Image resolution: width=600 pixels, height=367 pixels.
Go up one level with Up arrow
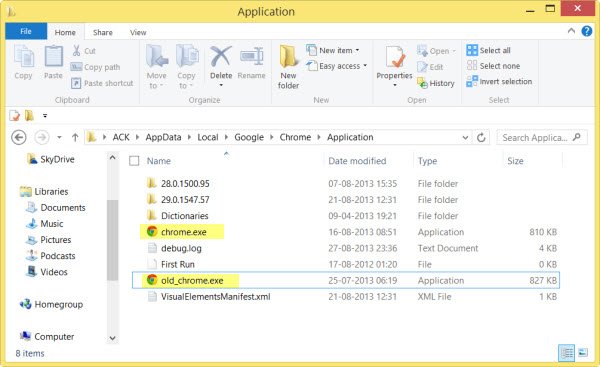(x=75, y=137)
